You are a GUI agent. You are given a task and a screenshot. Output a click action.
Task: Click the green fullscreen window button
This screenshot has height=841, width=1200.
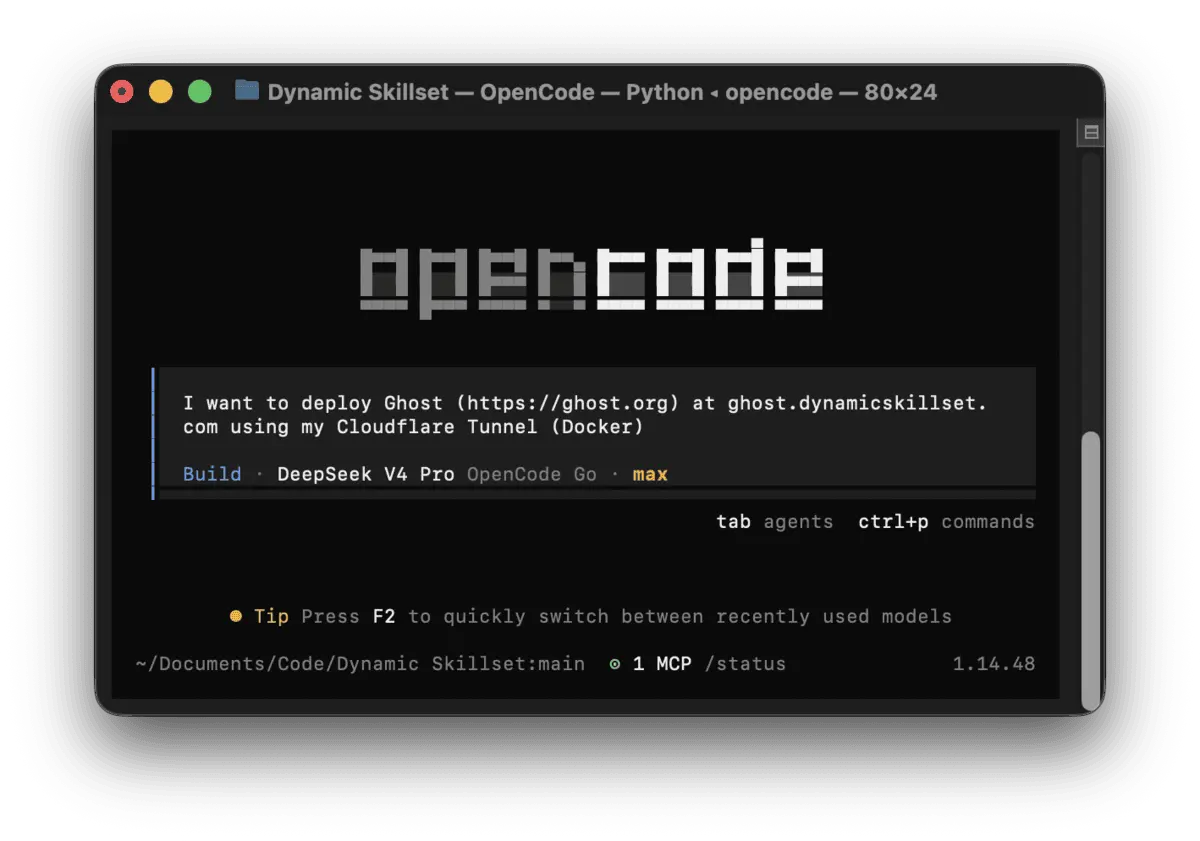tap(200, 92)
